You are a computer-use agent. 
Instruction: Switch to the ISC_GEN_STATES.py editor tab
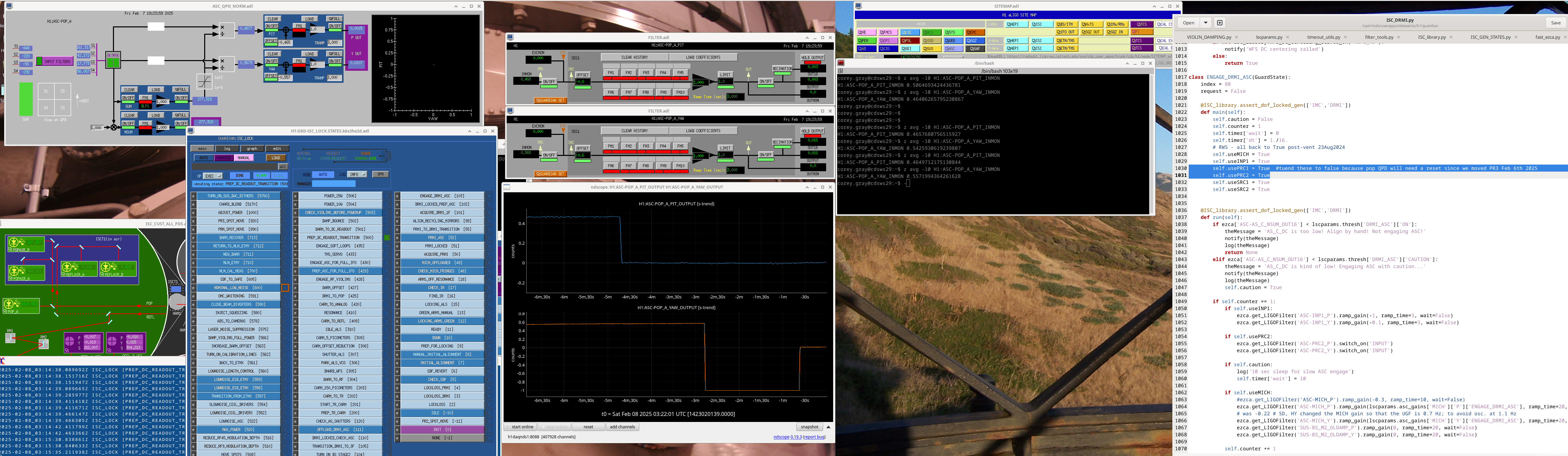coord(1490,37)
